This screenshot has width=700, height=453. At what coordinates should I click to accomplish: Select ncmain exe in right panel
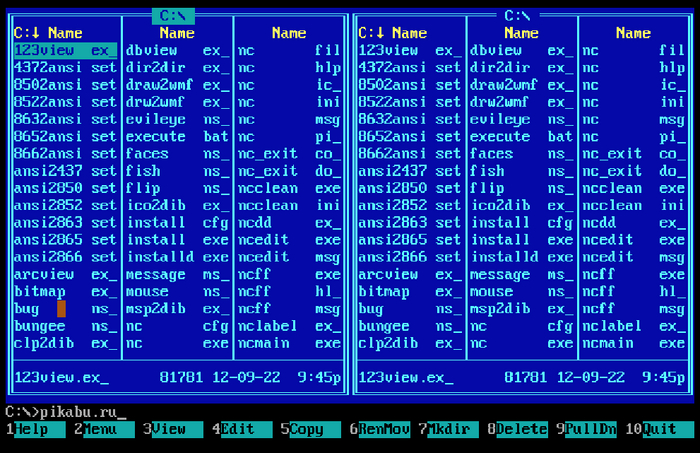coord(634,343)
